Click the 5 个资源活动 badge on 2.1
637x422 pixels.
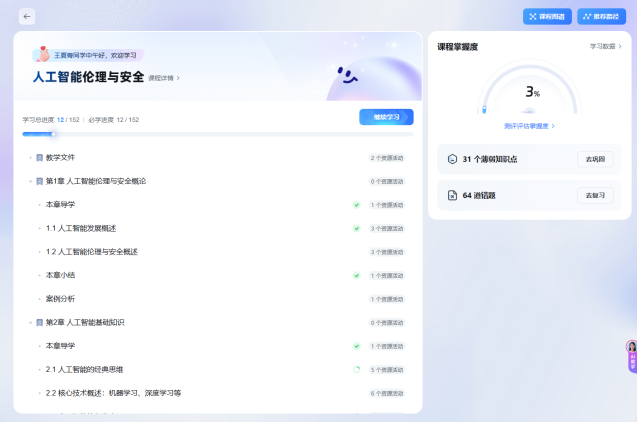point(387,370)
